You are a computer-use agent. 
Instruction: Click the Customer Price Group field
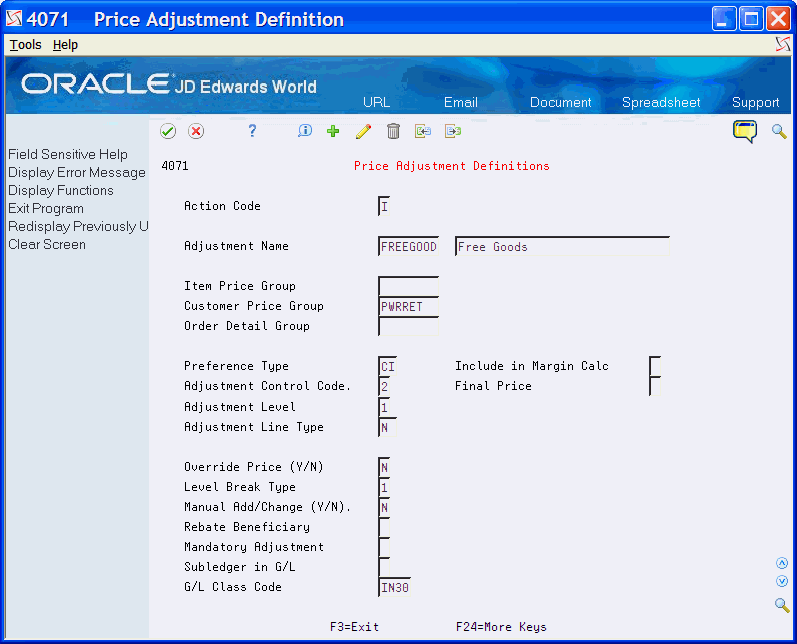(x=408, y=306)
